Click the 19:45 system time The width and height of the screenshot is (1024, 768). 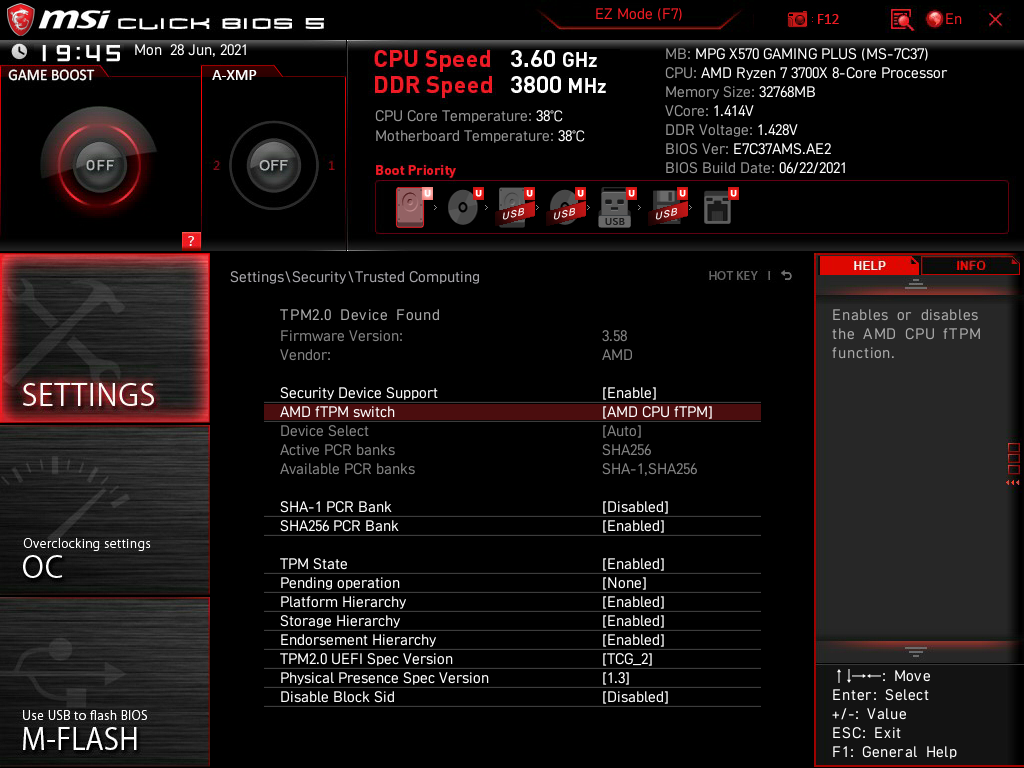[x=80, y=52]
